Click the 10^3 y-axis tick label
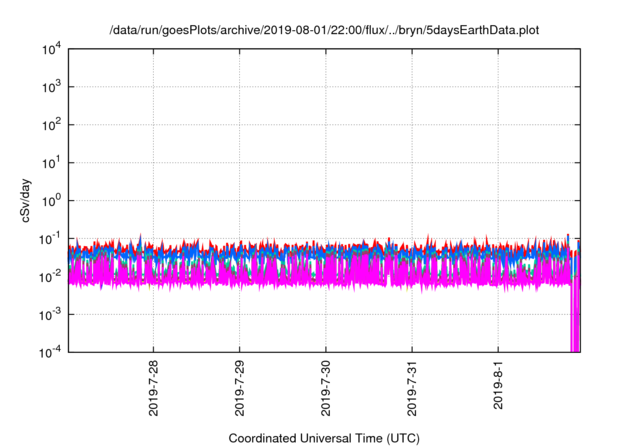 coord(51,87)
